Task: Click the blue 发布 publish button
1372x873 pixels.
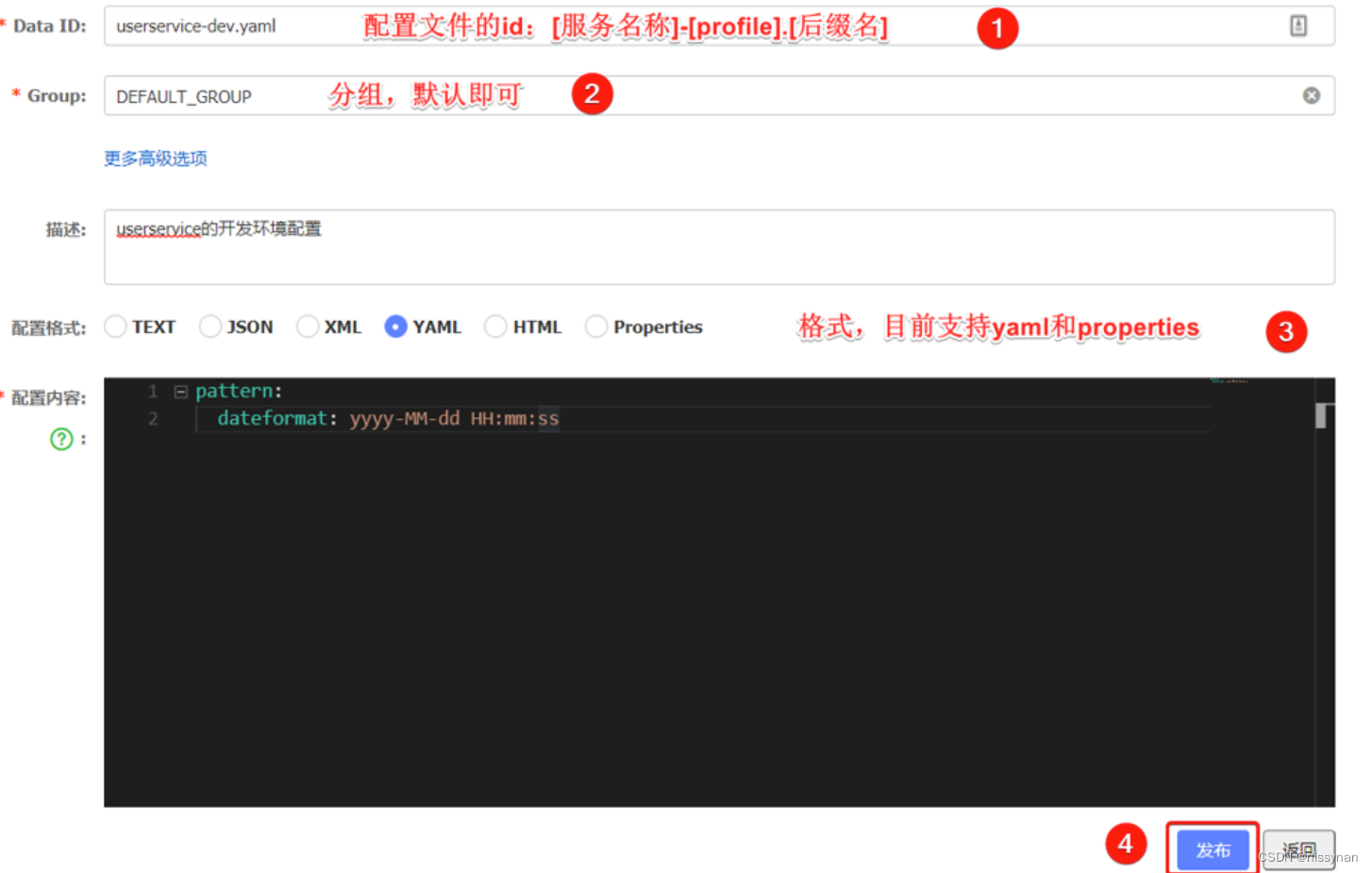Action: [x=1213, y=850]
